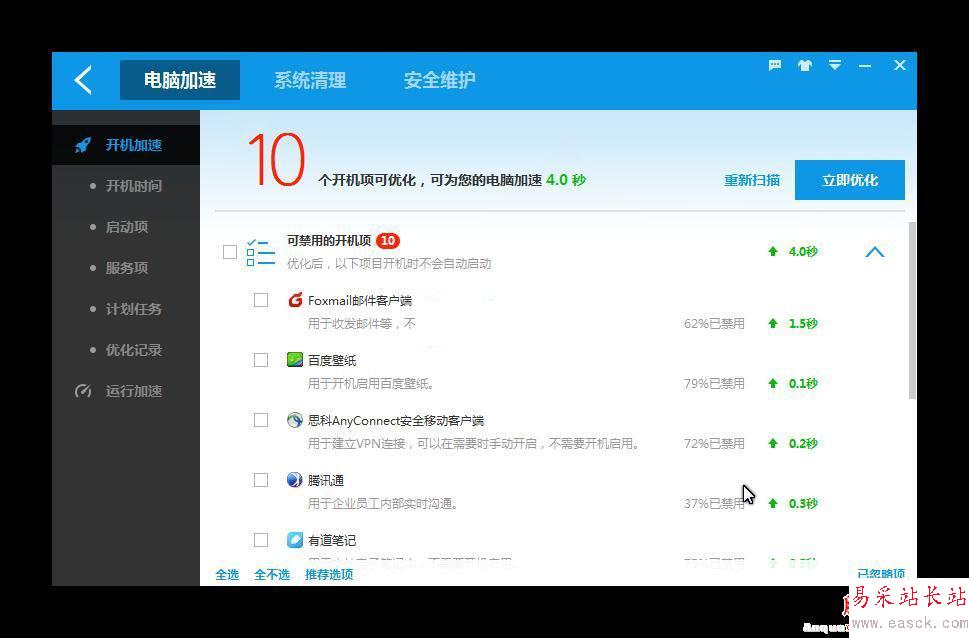Viewport: 969px width, 638px height.
Task: Click the red 10 badge
Action: (x=387, y=240)
